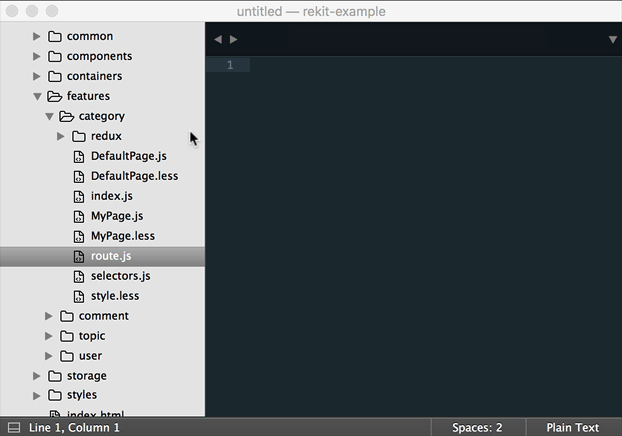Click the common folder icon
The image size is (622, 436).
(55, 36)
